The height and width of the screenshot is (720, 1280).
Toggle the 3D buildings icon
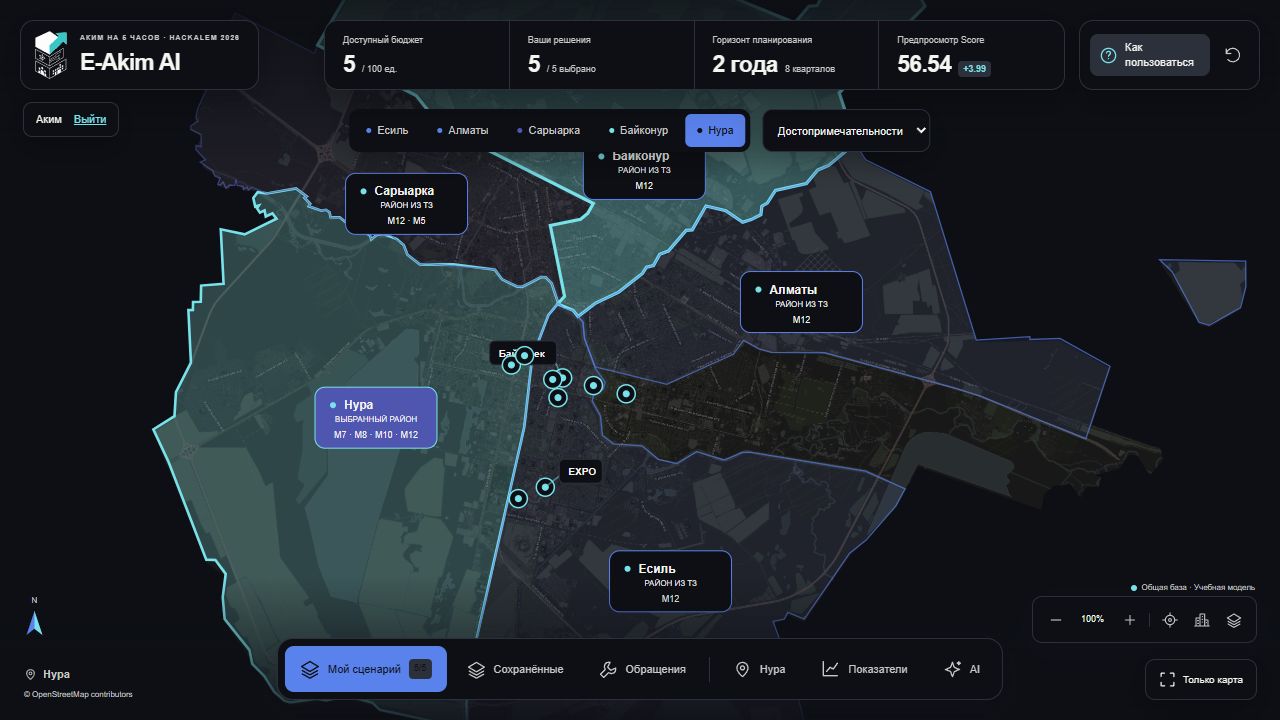[1202, 620]
